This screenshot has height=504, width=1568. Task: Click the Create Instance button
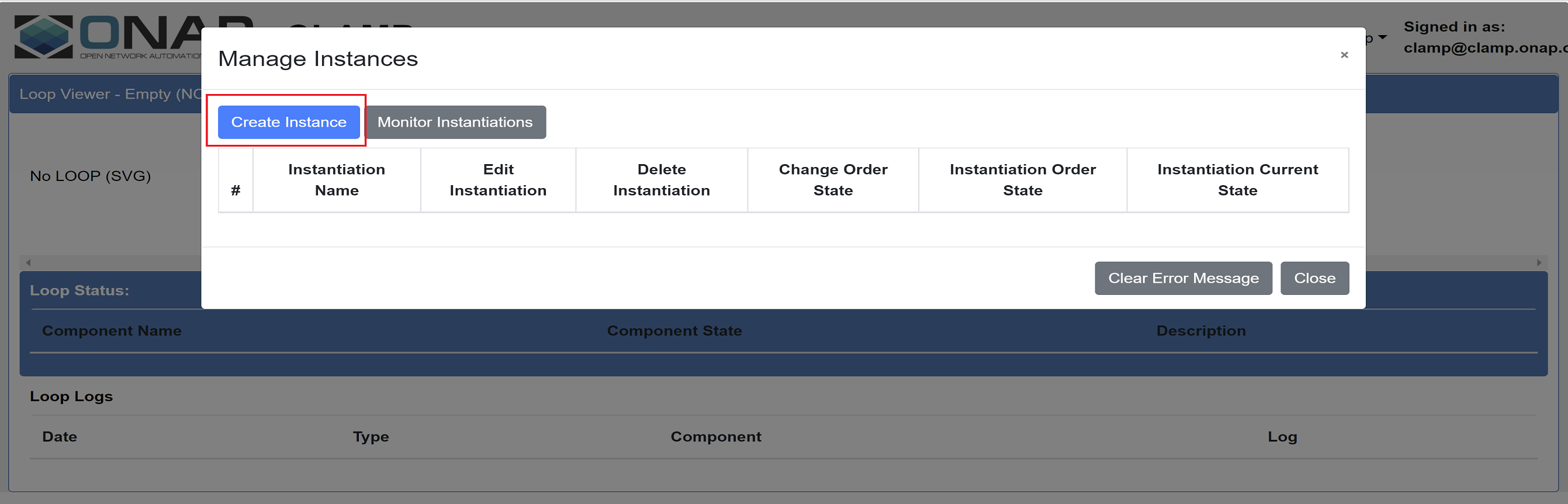pyautogui.click(x=289, y=122)
